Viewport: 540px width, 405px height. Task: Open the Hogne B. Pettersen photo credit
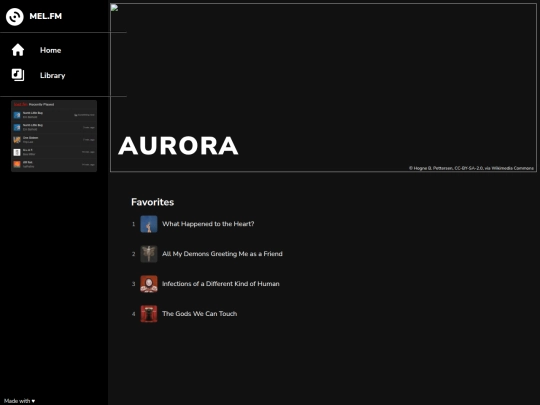pyautogui.click(x=471, y=168)
